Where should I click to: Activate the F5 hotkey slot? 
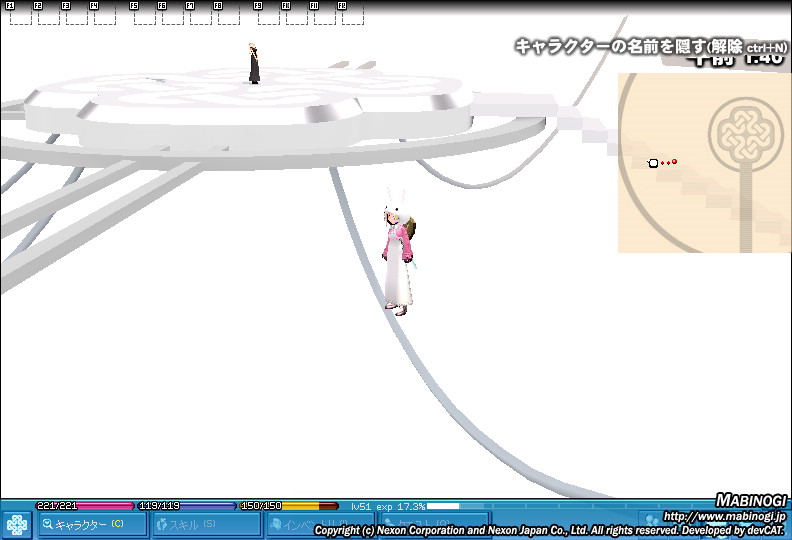[x=144, y=14]
